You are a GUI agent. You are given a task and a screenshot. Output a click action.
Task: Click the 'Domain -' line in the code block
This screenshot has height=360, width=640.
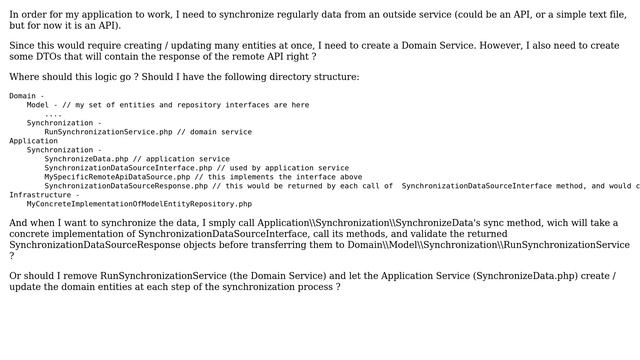27,96
